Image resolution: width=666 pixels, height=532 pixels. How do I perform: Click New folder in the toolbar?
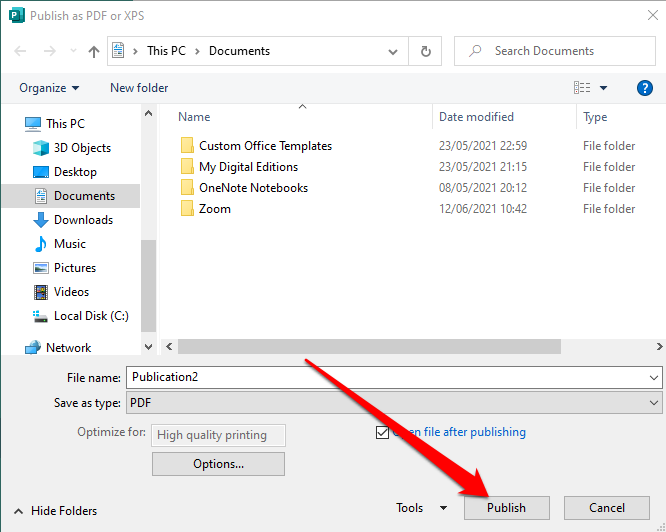139,88
